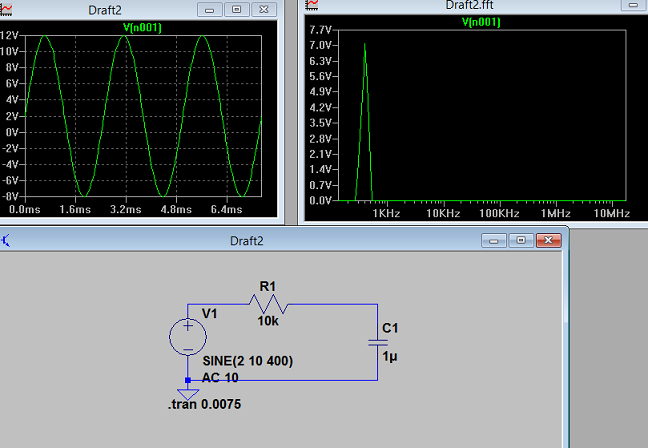The height and width of the screenshot is (448, 648).
Task: Minimize the Draft2 schematic window
Action: tap(493, 241)
